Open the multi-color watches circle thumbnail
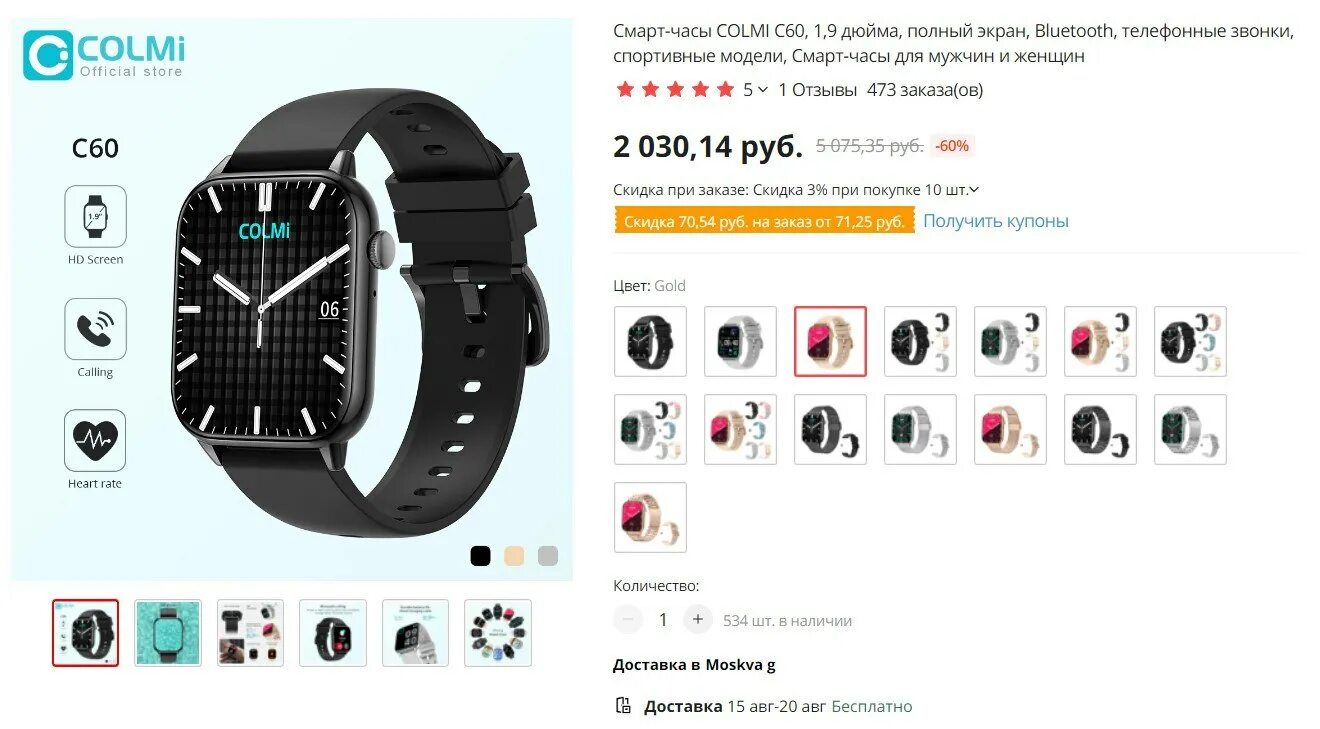 [498, 633]
